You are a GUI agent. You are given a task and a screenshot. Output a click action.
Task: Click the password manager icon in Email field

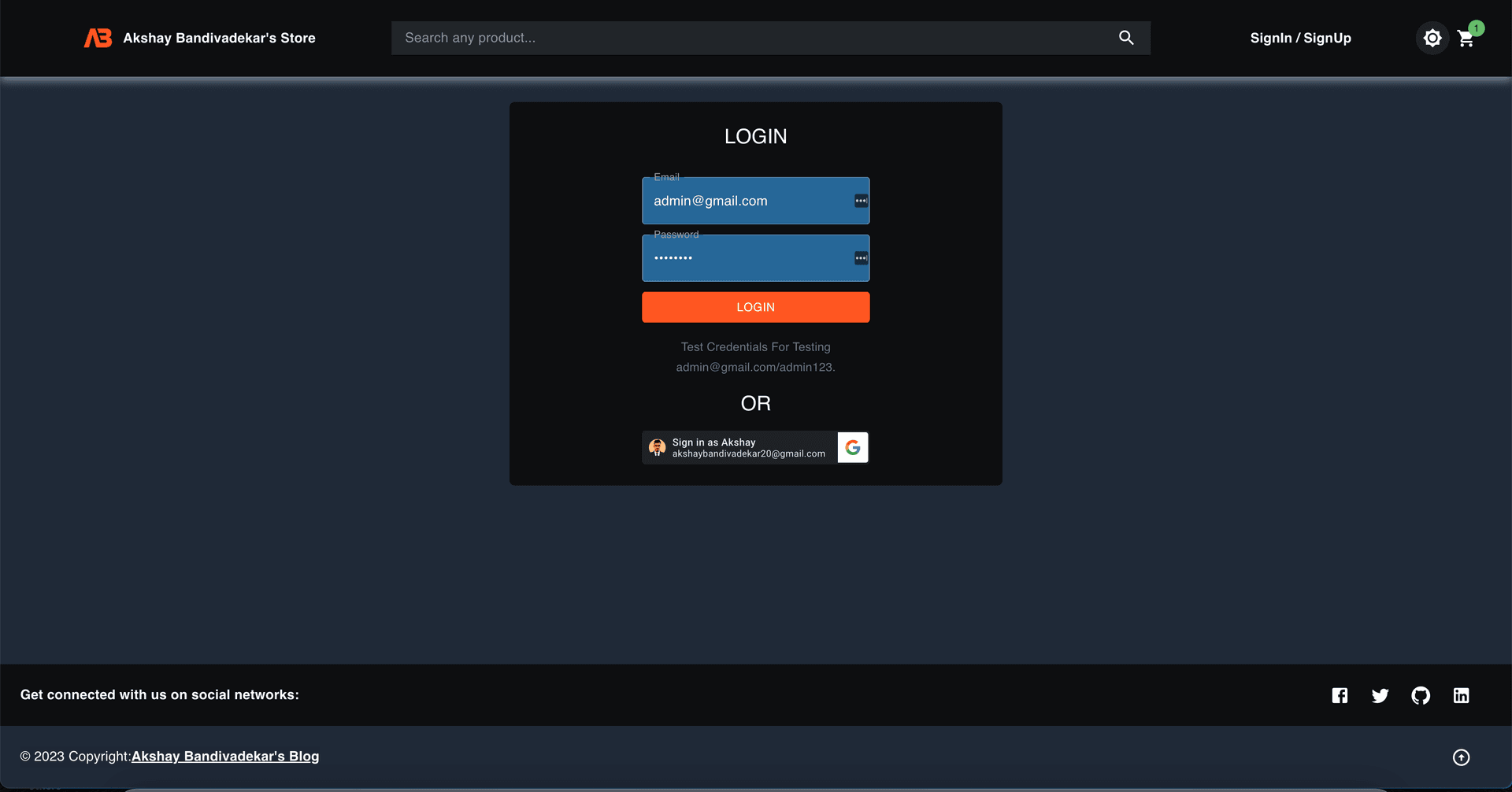tap(862, 201)
